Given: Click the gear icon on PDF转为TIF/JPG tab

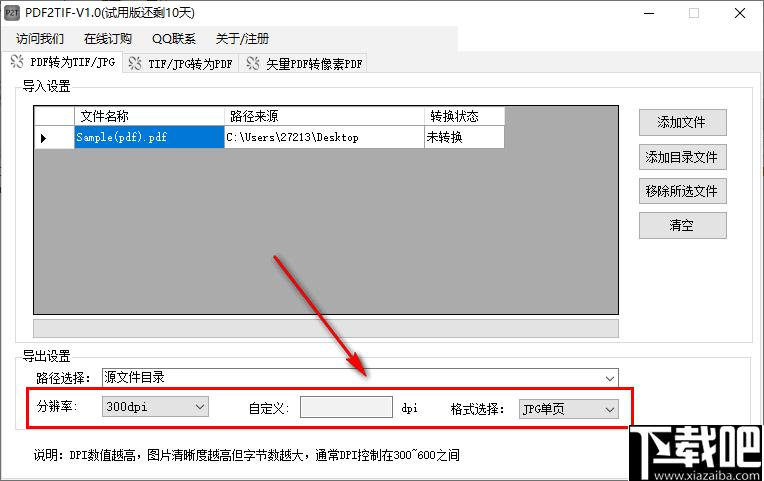Looking at the screenshot, I should (17, 62).
